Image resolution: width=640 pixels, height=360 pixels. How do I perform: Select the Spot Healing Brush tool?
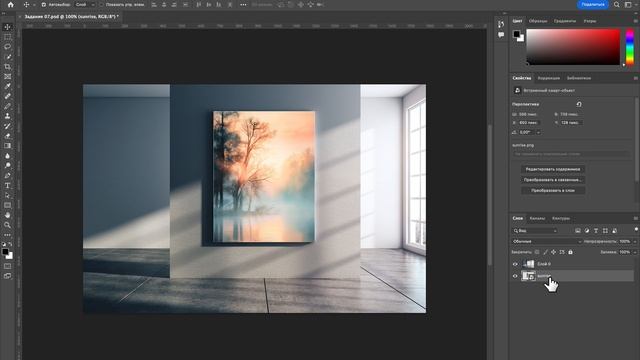[7, 96]
